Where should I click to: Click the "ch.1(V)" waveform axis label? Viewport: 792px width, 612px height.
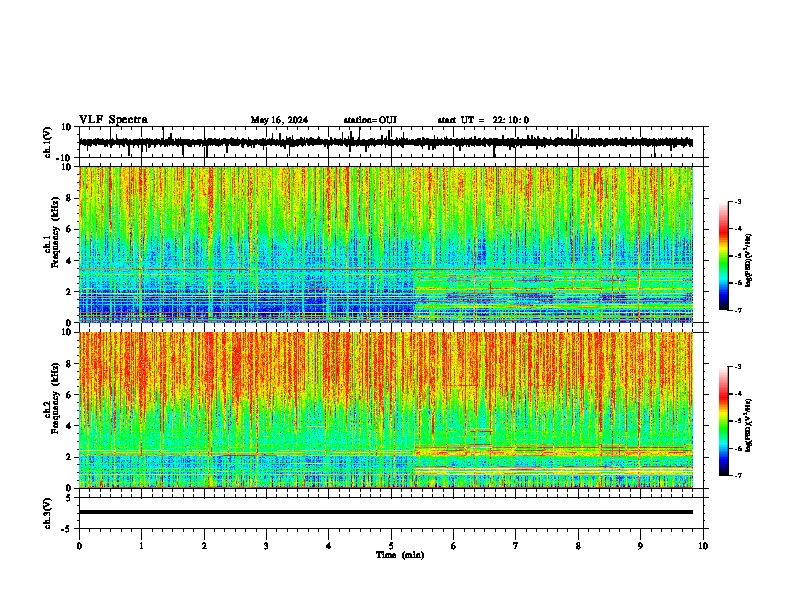(x=48, y=142)
